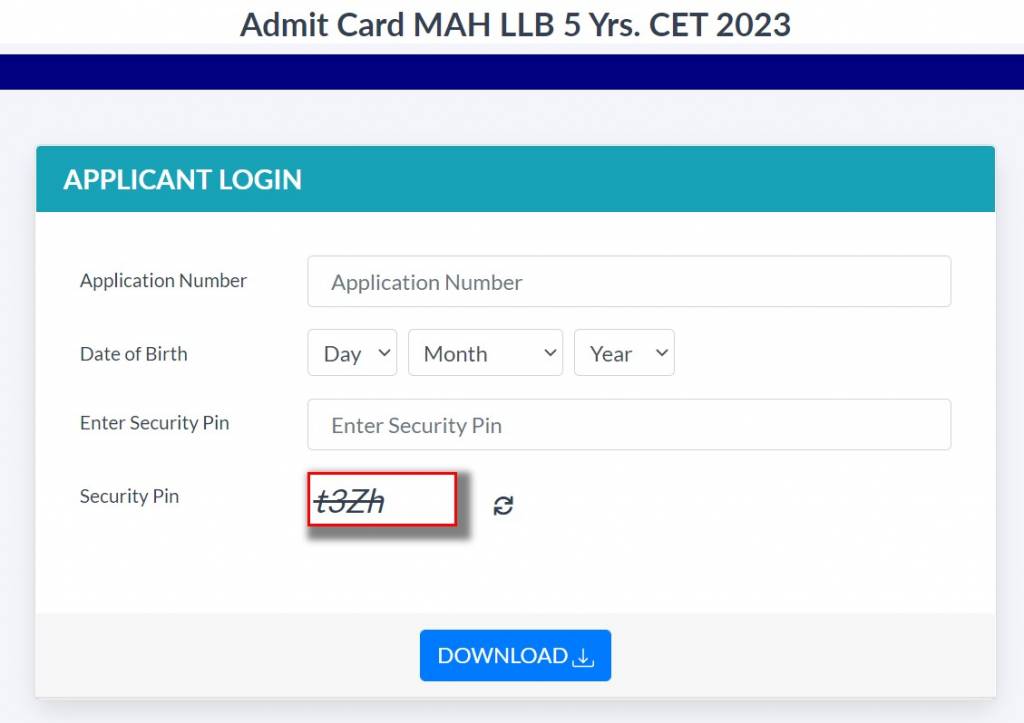Click the Application Number label
1024x723 pixels.
coord(163,281)
